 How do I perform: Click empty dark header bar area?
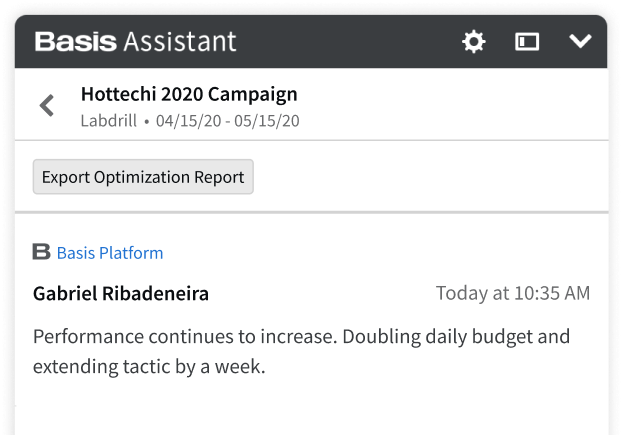[349, 42]
